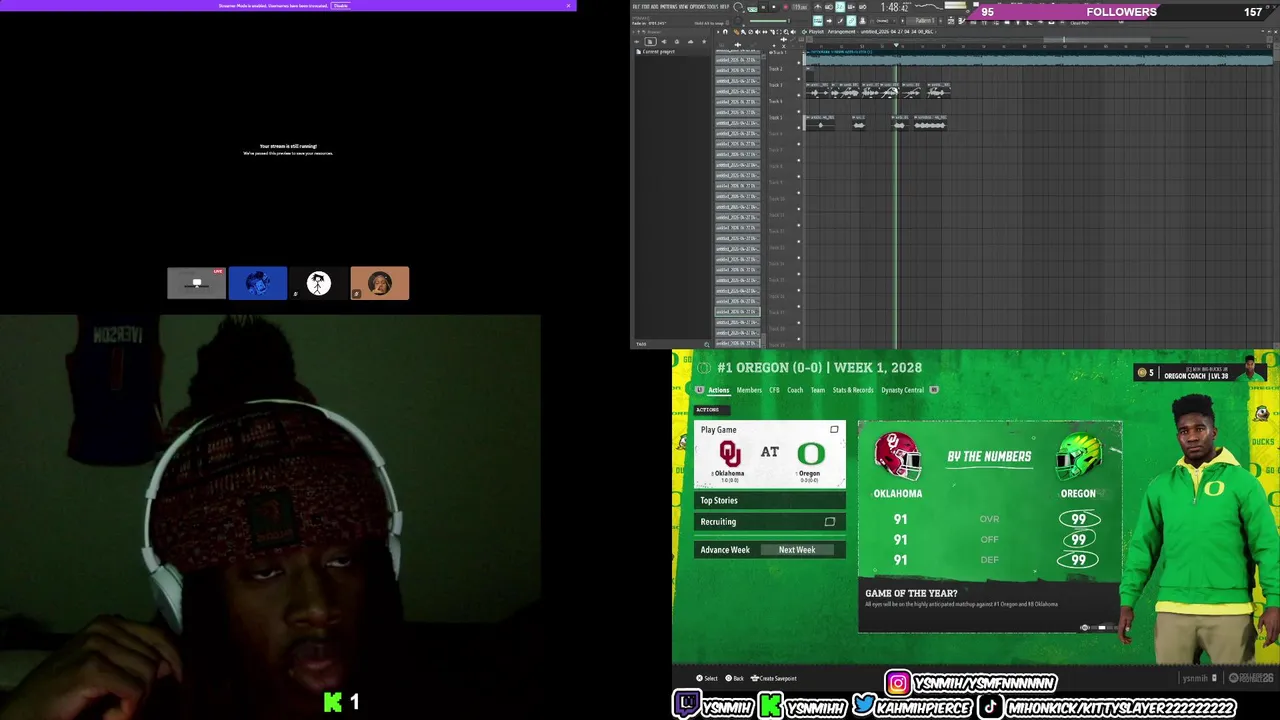The image size is (1280, 720).
Task: Open Recruiting in the Actions list
Action: pyautogui.click(x=770, y=521)
